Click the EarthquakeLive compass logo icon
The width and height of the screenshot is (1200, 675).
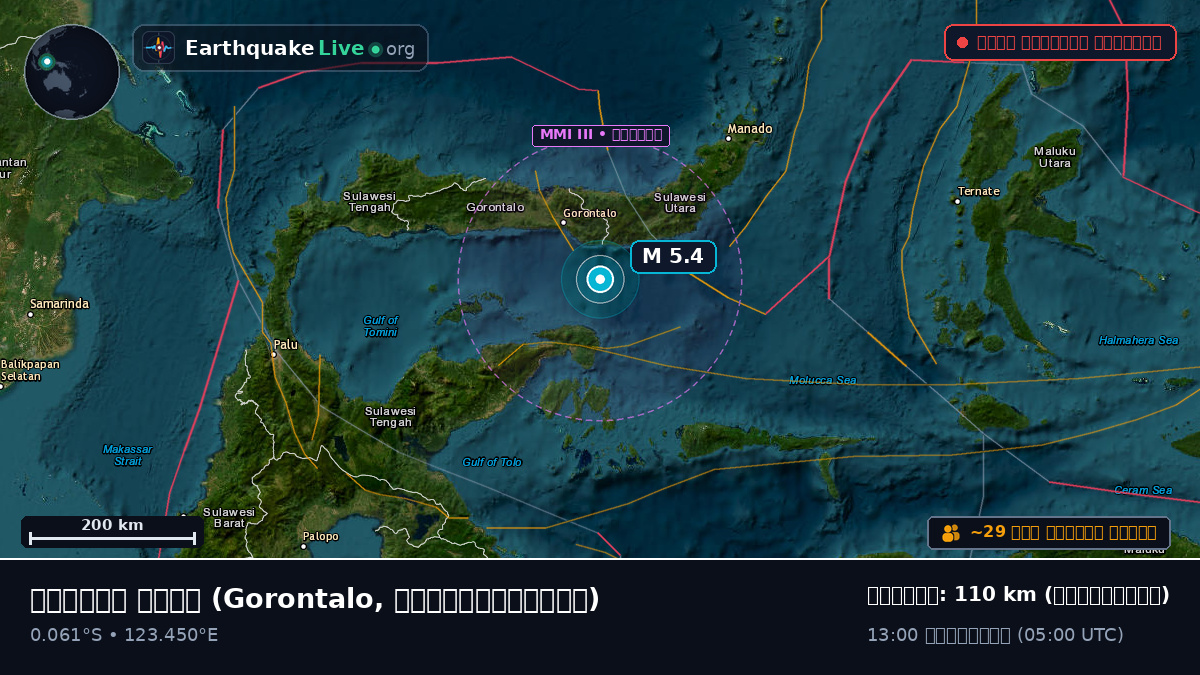[x=158, y=48]
